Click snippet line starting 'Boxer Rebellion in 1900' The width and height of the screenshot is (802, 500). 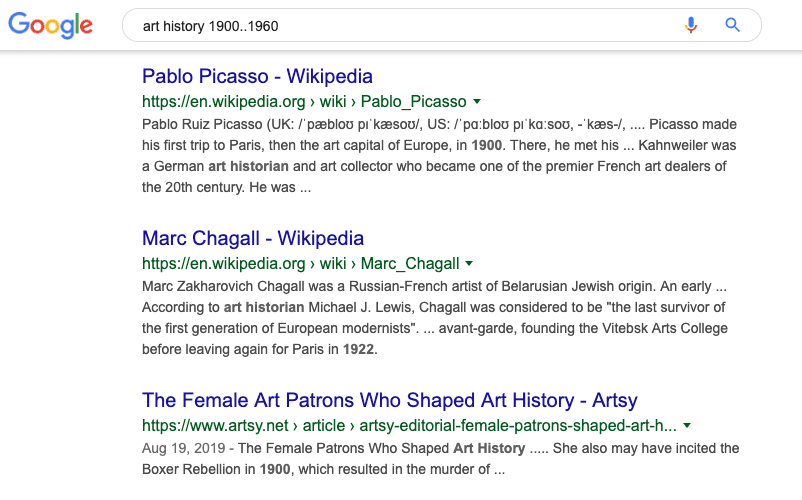pos(323,469)
